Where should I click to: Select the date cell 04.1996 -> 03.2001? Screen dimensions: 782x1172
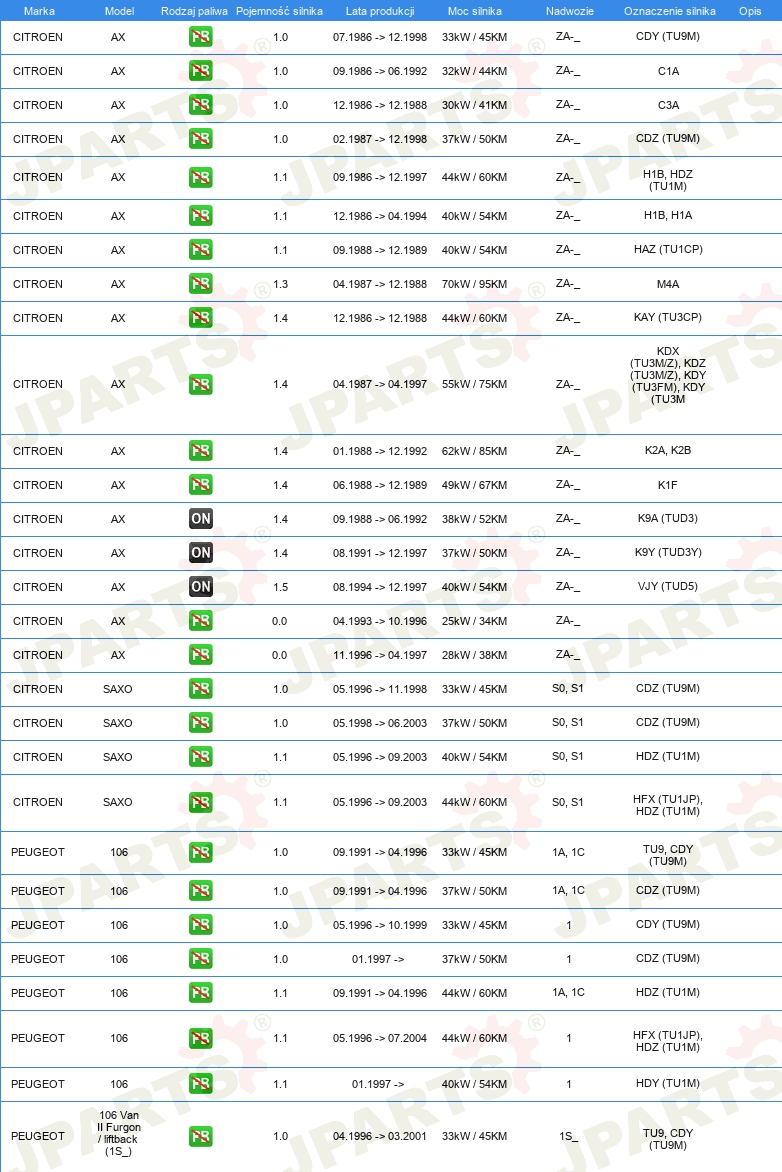[380, 1136]
